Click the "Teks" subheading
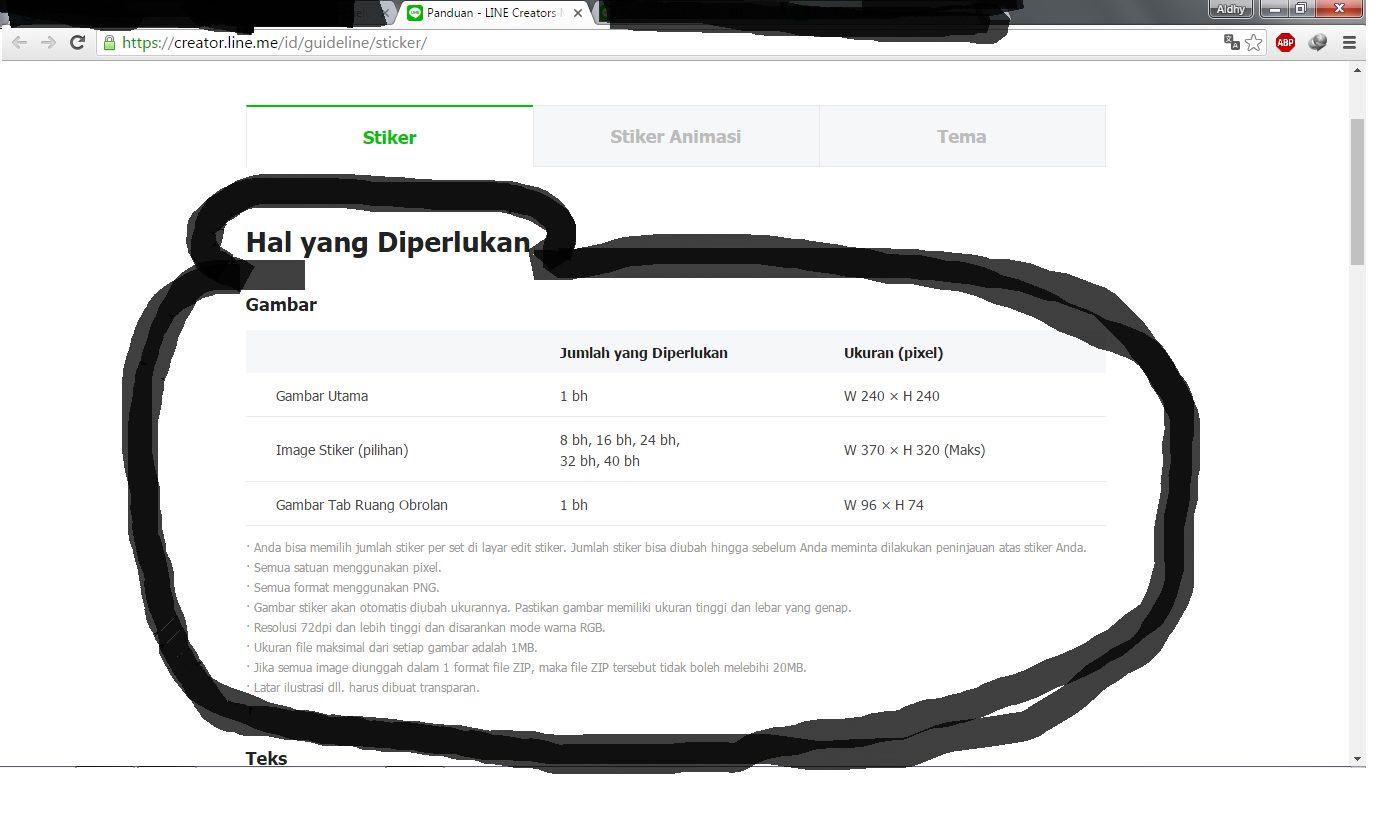 (x=267, y=759)
